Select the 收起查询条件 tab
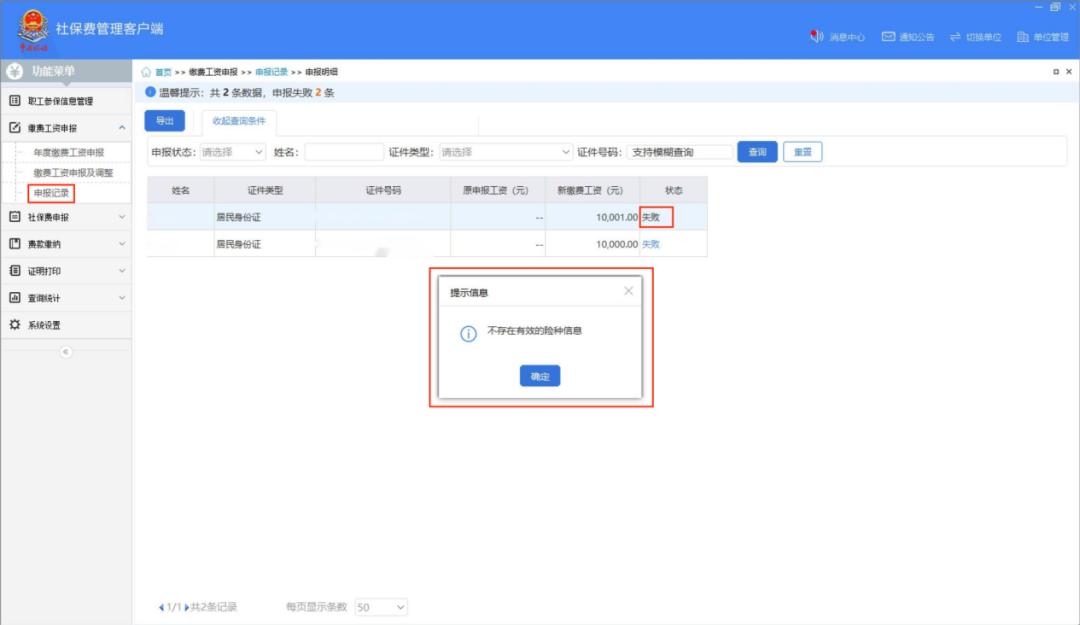 239,121
